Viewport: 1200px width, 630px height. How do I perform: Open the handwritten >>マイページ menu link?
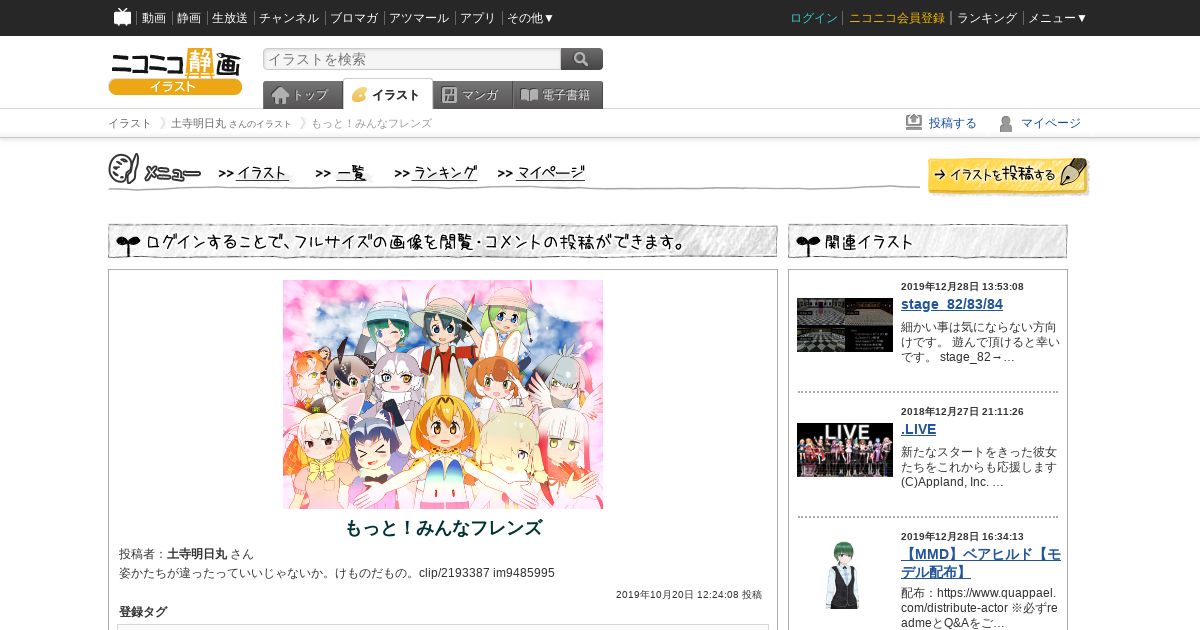[541, 173]
